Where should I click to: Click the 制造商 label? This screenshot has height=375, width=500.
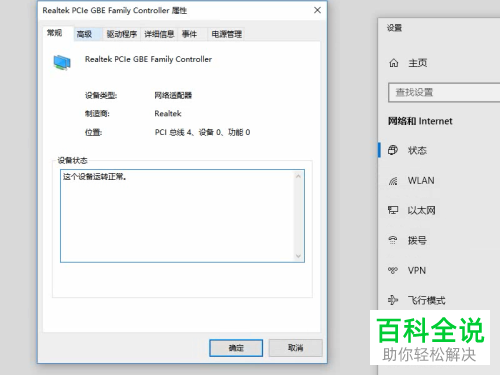(x=97, y=114)
